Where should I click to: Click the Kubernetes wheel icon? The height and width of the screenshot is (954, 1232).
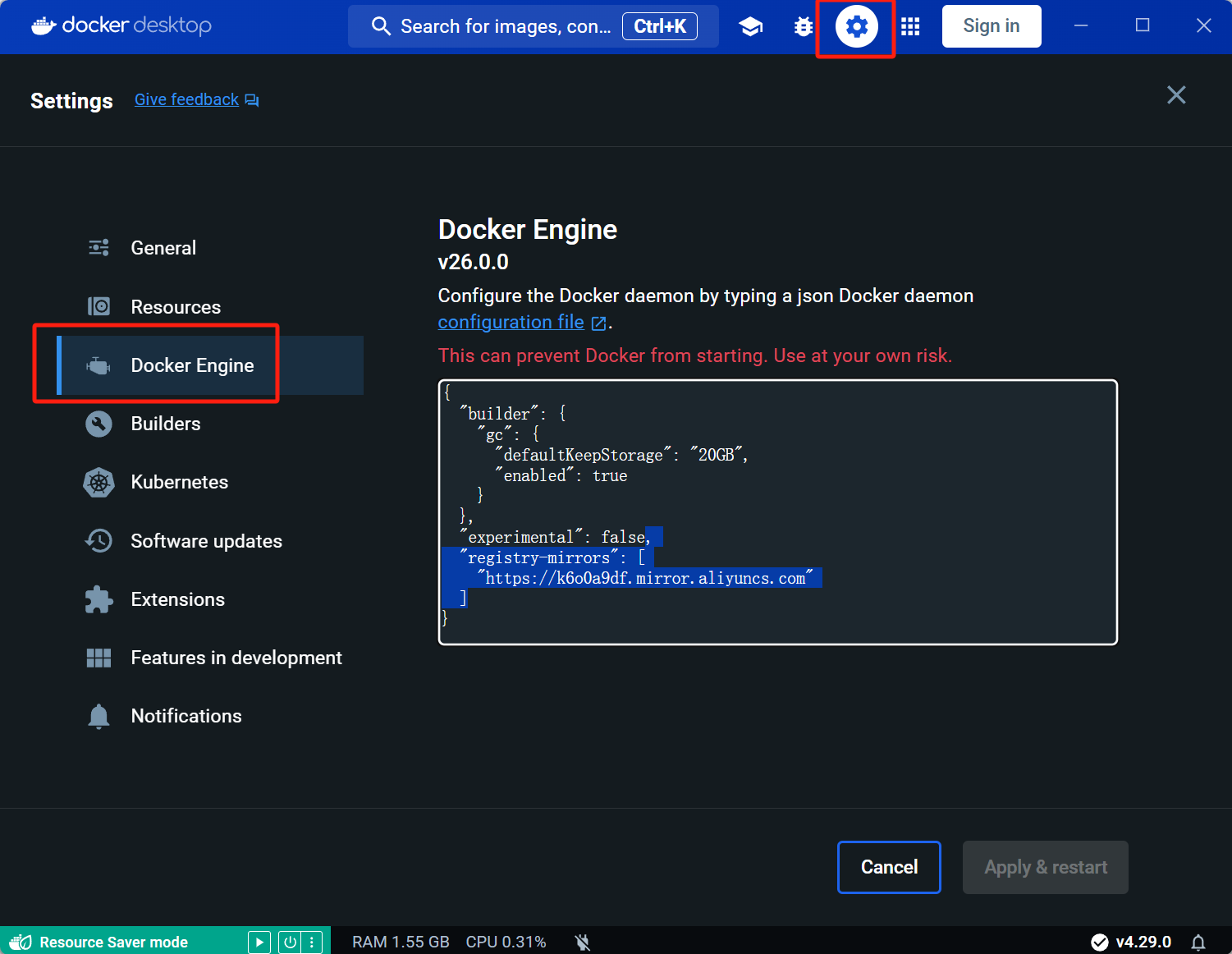point(98,482)
